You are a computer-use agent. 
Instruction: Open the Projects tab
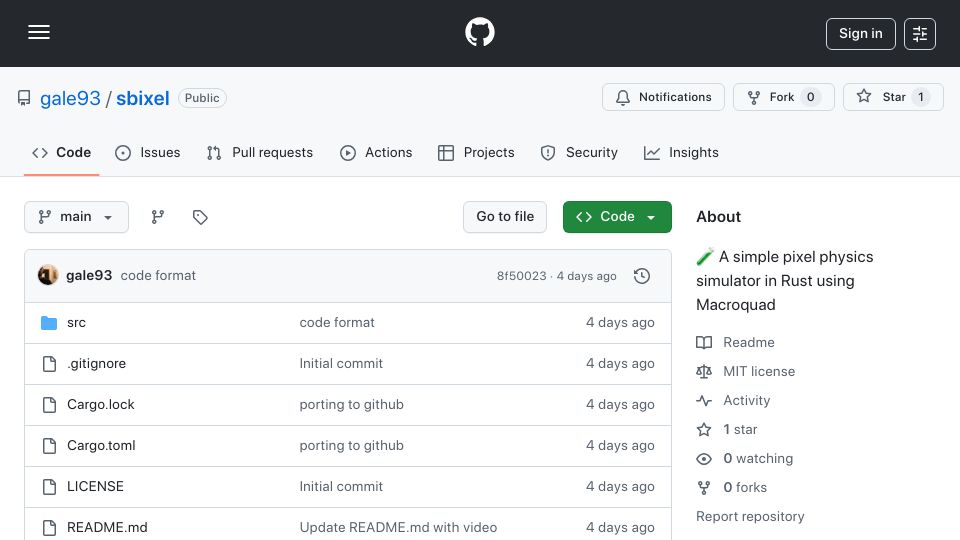coord(476,152)
